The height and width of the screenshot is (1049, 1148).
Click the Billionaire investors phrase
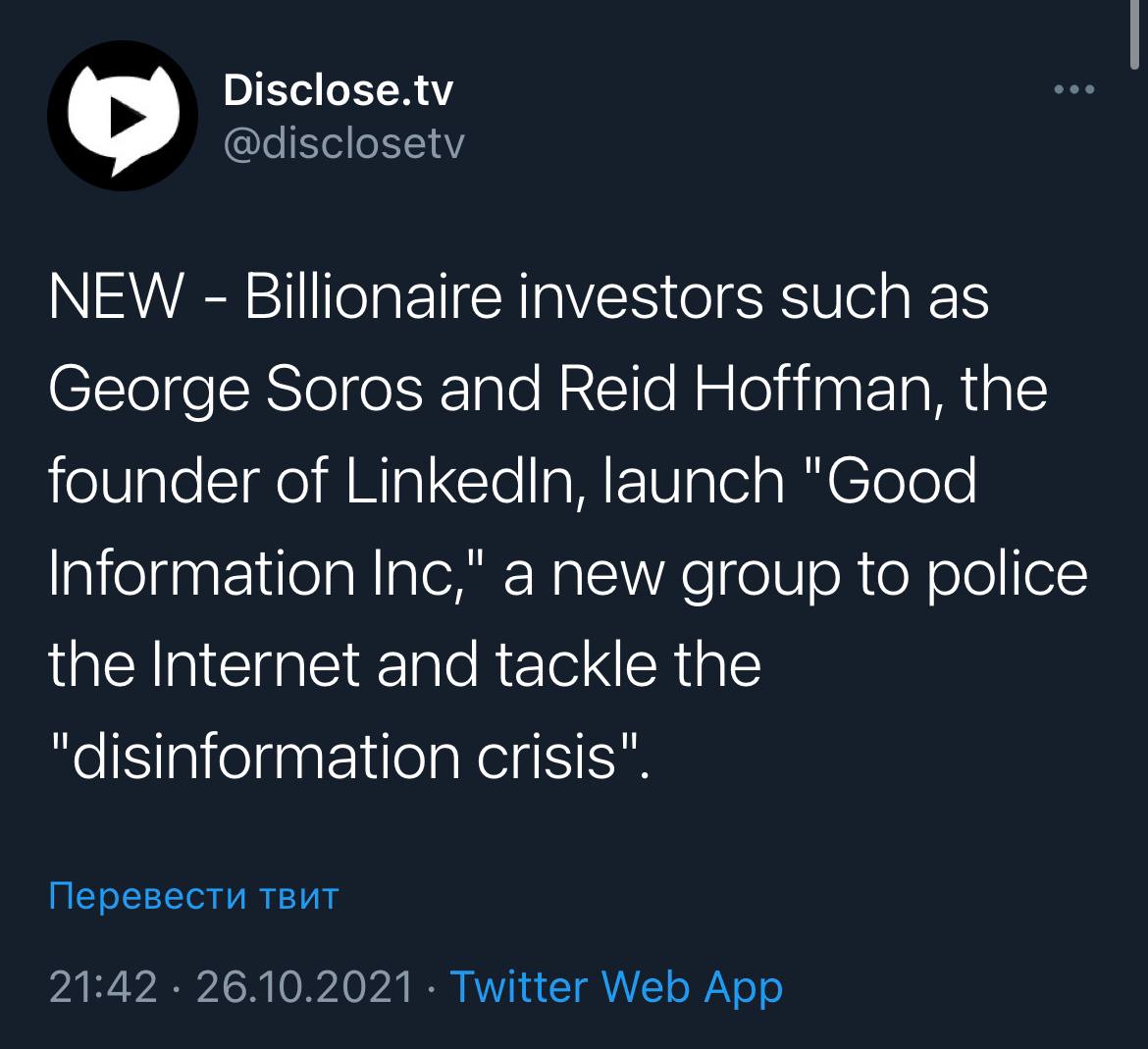500,297
